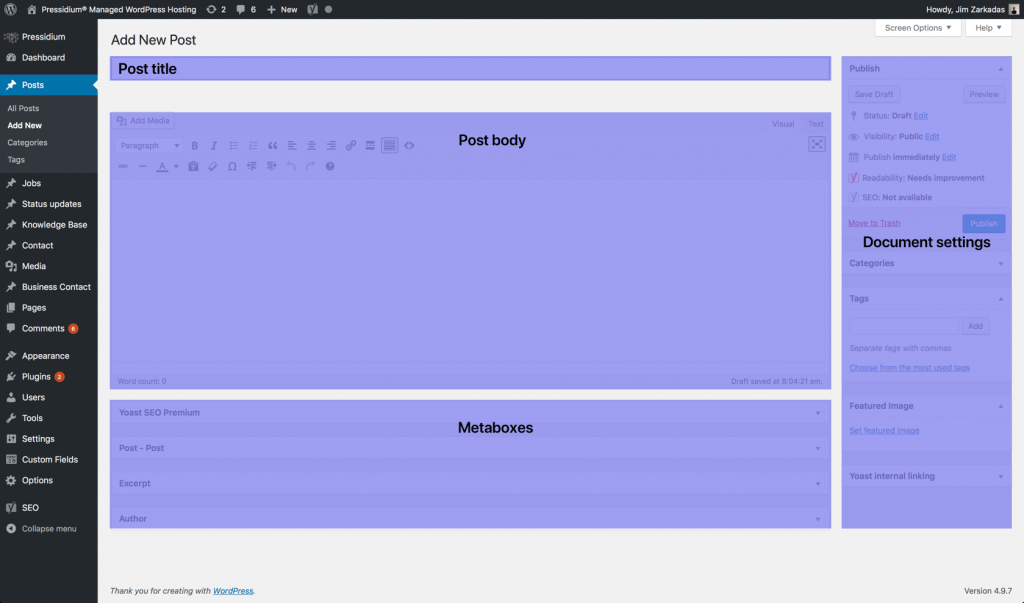Viewport: 1024px width, 603px height.
Task: Click Choose from the most used tags
Action: point(909,368)
